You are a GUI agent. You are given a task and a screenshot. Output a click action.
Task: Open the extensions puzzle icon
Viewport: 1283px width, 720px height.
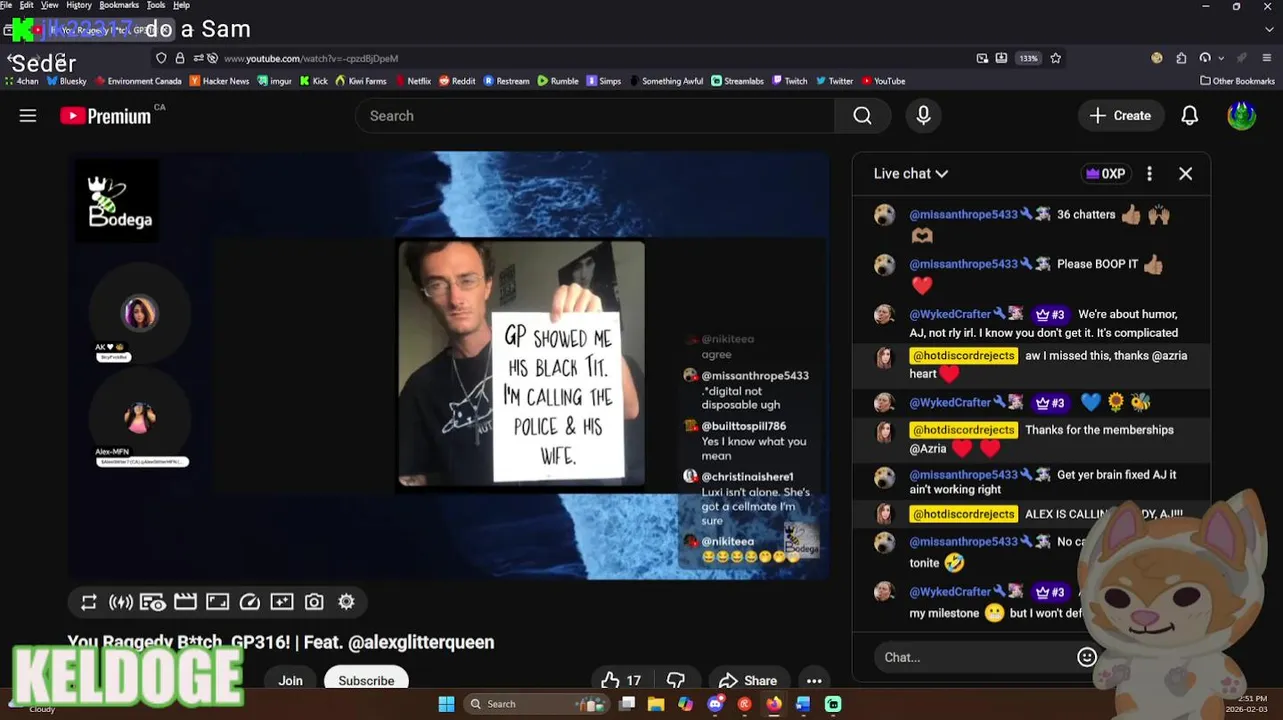pos(1181,58)
